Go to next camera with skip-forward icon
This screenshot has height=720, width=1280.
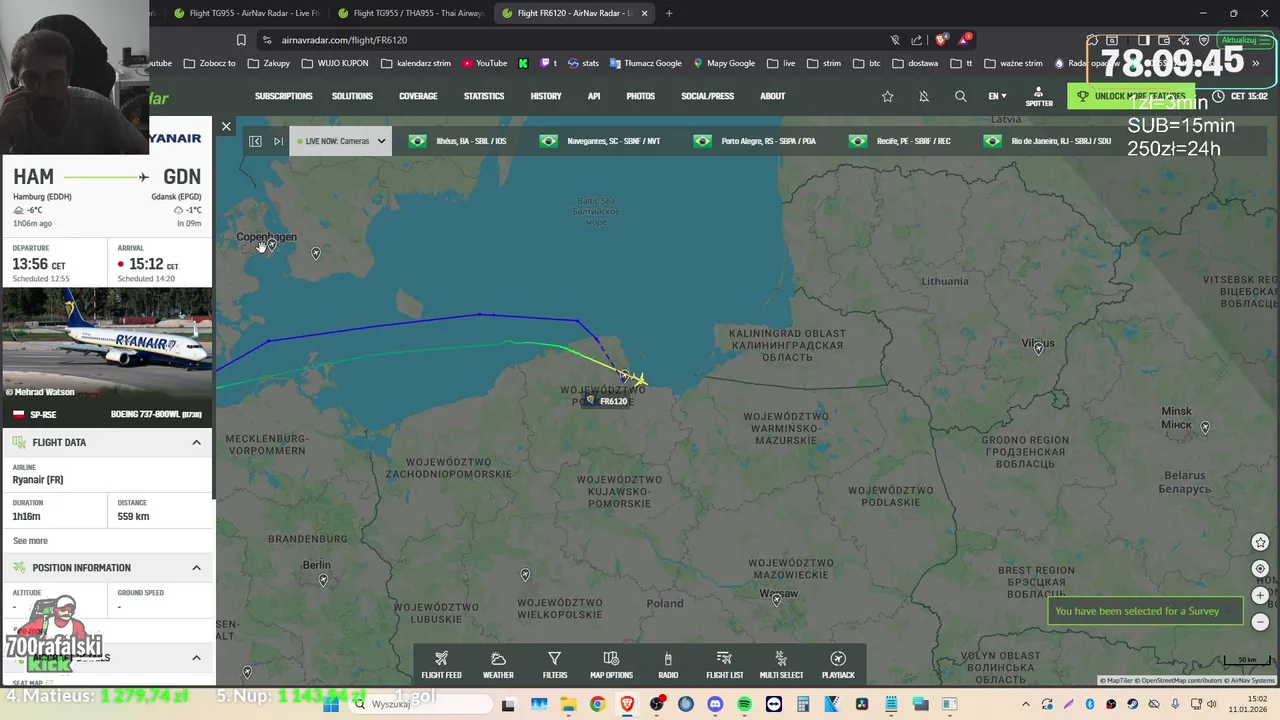pyautogui.click(x=278, y=141)
